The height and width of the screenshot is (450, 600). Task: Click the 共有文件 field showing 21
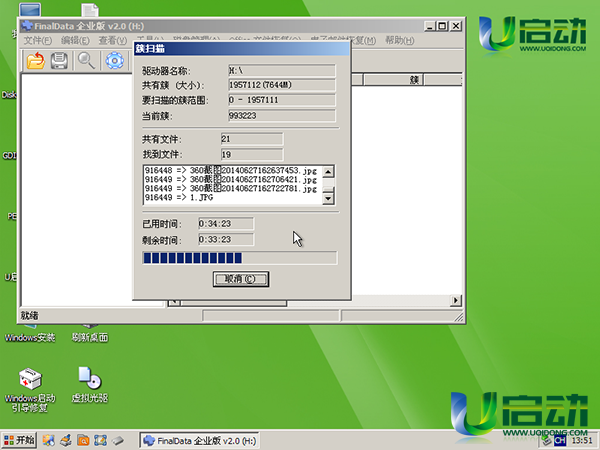point(252,139)
